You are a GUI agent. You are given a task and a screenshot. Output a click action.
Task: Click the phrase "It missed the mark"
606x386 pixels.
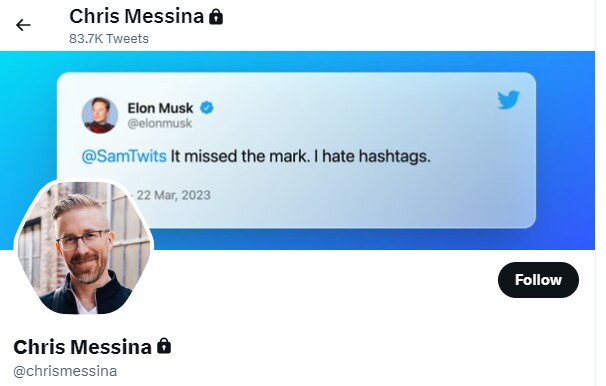[x=239, y=156]
